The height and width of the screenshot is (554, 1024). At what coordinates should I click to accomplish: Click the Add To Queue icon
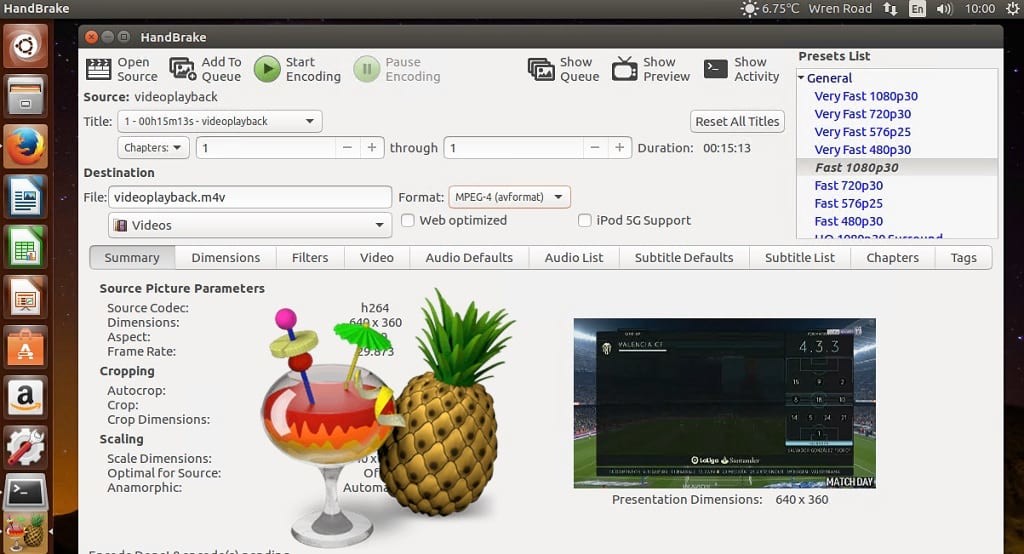[x=183, y=69]
